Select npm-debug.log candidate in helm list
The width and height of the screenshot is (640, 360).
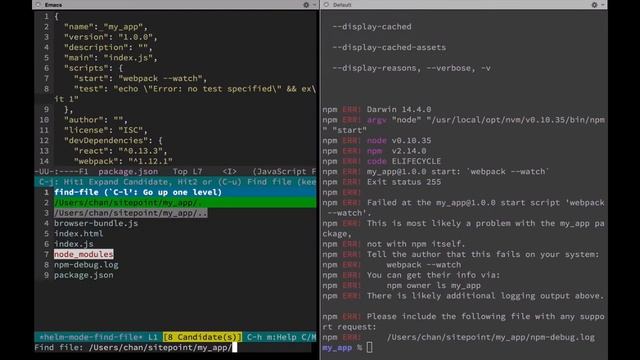(x=86, y=264)
